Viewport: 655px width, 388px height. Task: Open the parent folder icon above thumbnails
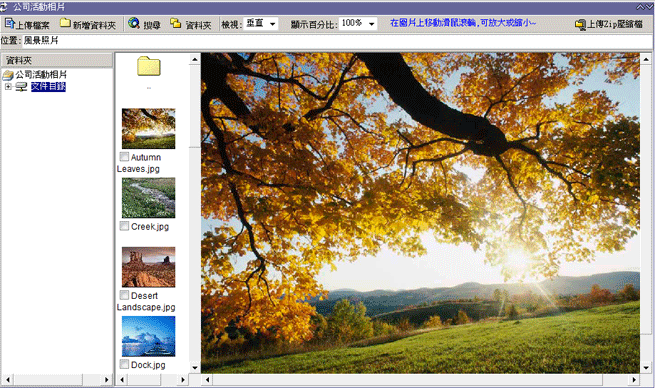pyautogui.click(x=149, y=66)
